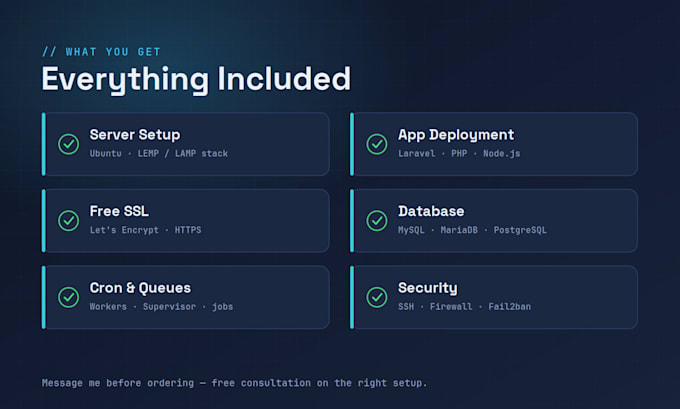Click the 'SSH · Firewall · Fail2ban' subtitle
Image resolution: width=680 pixels, height=409 pixels.
(x=464, y=307)
